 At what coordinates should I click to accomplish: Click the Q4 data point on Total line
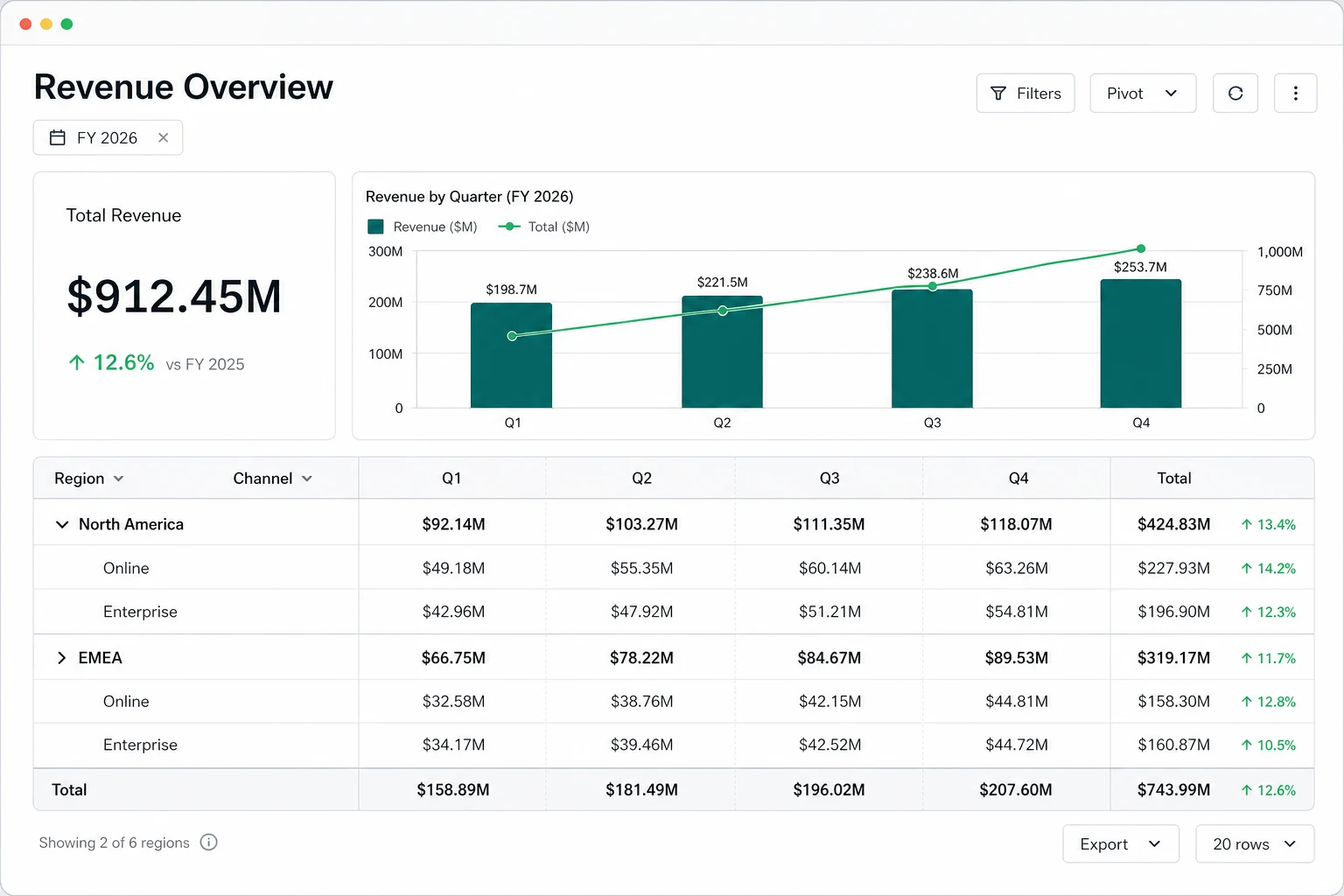click(x=1141, y=248)
